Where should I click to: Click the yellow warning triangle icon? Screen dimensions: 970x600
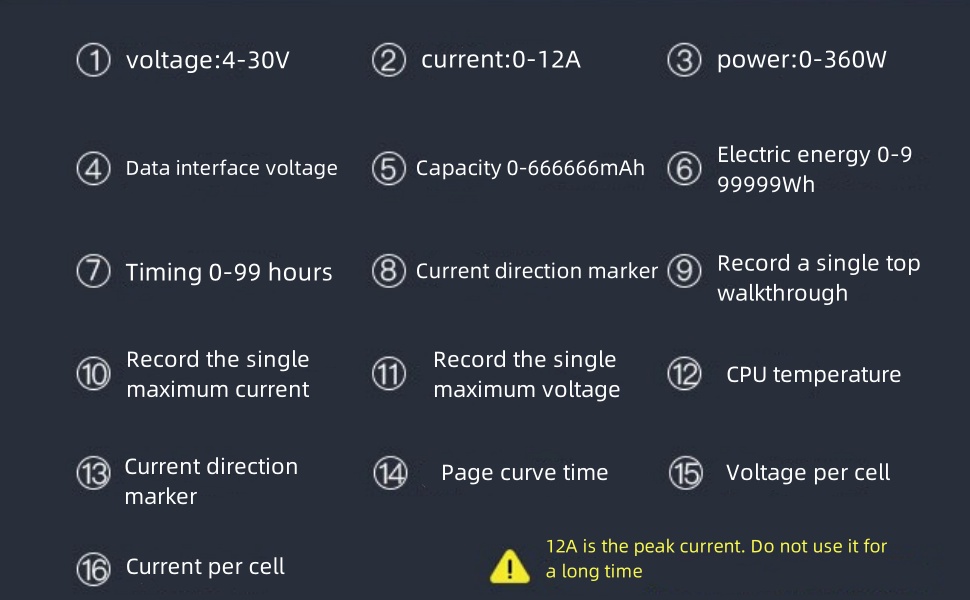(510, 566)
